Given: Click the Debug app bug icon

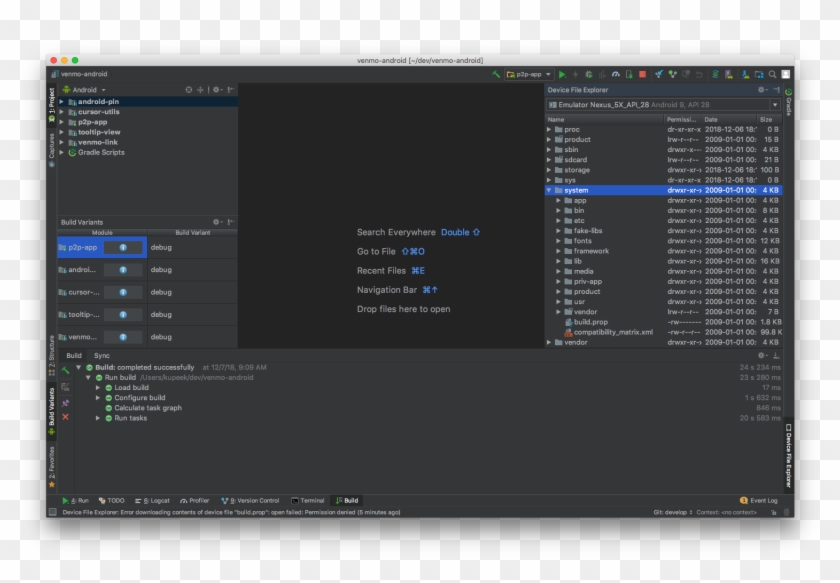Looking at the screenshot, I should point(588,74).
